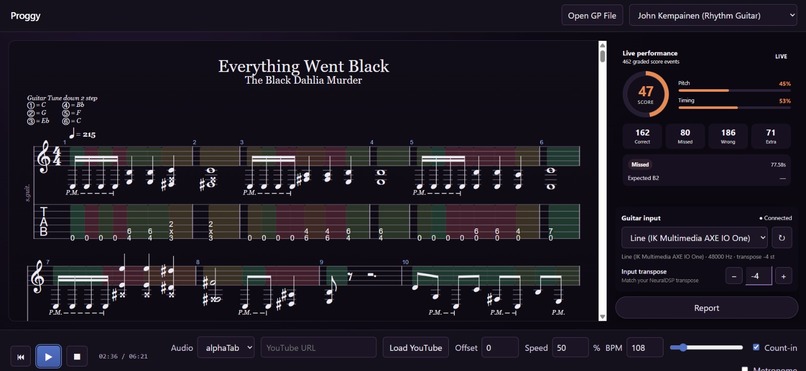Click the Connected status label

coord(776,218)
